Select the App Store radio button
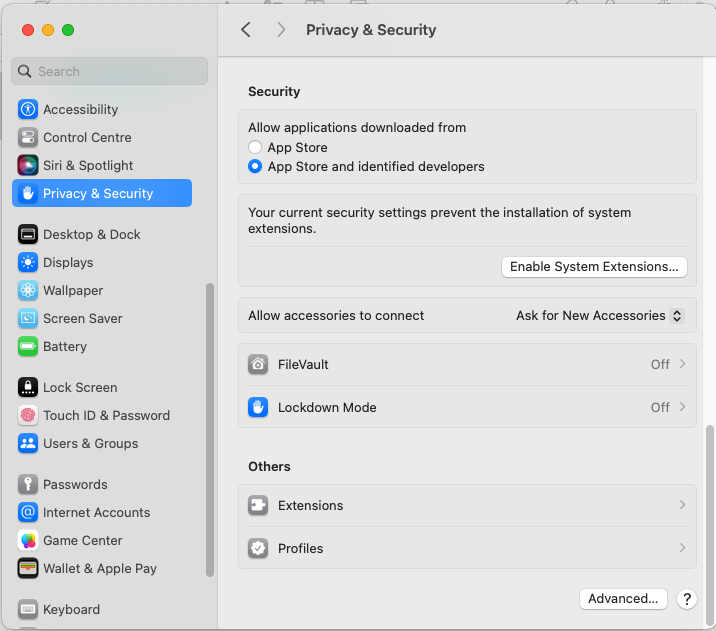The height and width of the screenshot is (631, 716). (x=255, y=148)
